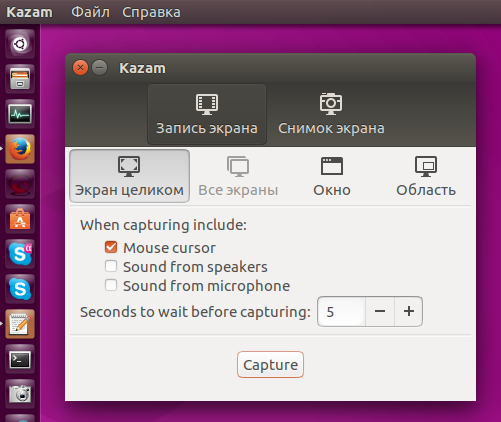
Task: Uncheck the Mouse cursor checkbox
Action: point(111,247)
